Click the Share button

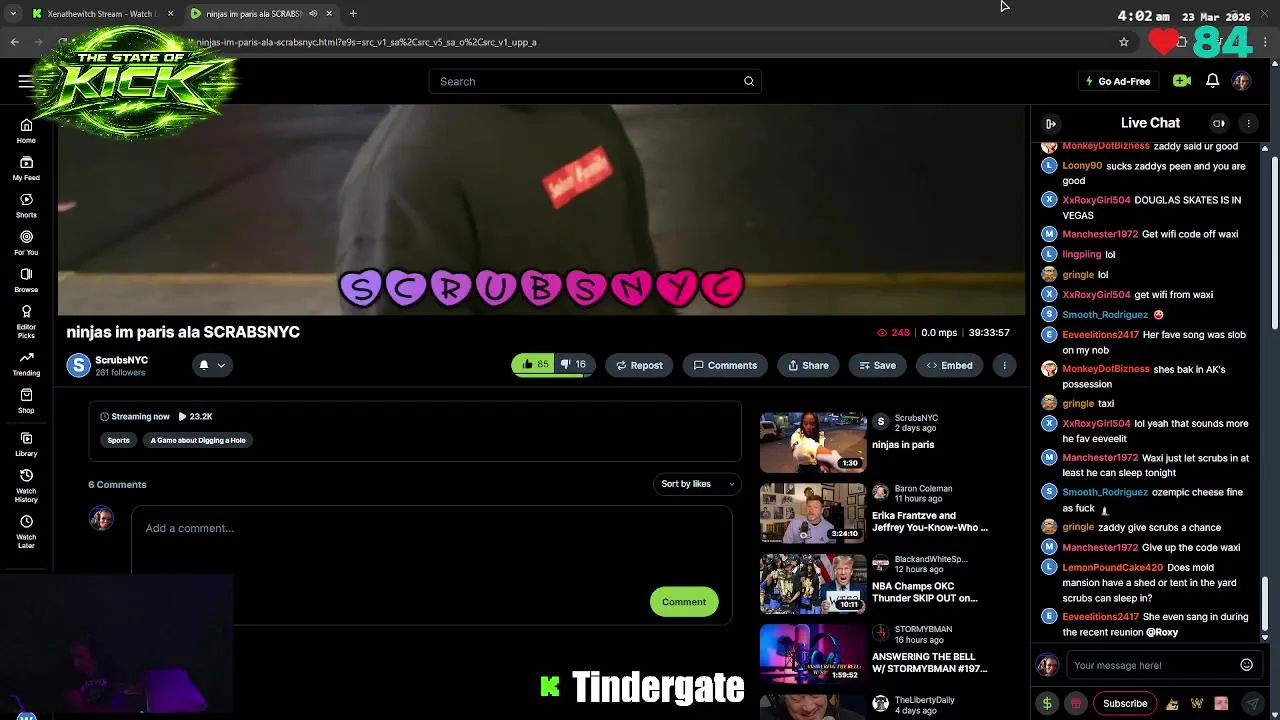click(x=808, y=365)
